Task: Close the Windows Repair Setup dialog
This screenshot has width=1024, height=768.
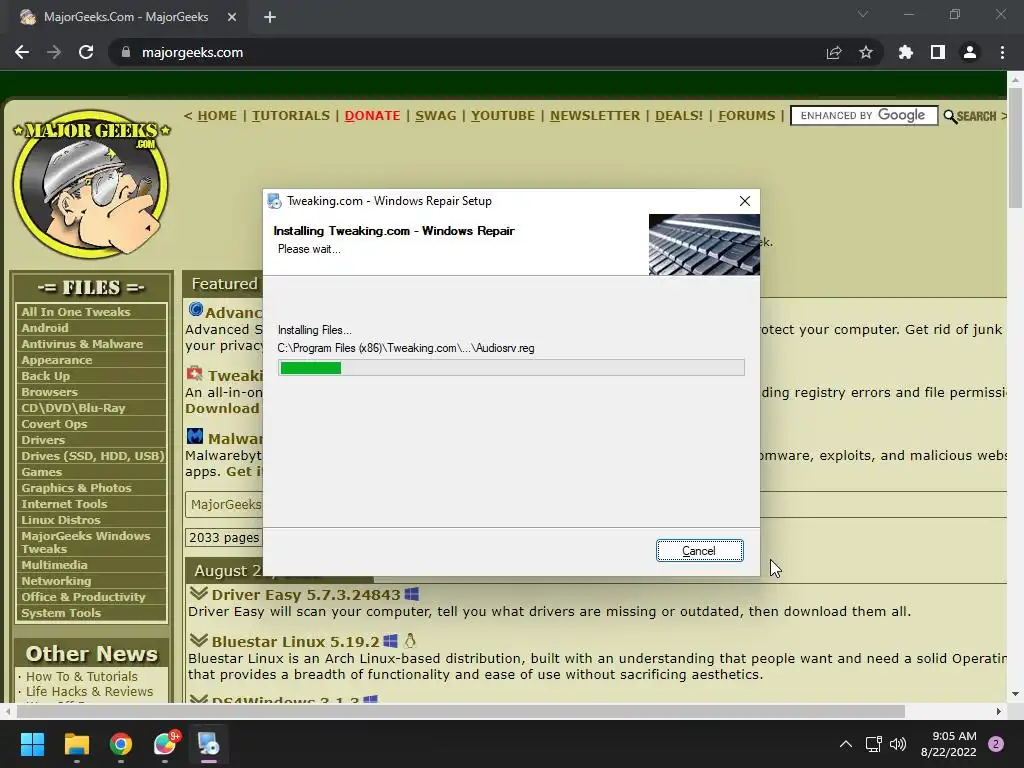Action: (744, 201)
